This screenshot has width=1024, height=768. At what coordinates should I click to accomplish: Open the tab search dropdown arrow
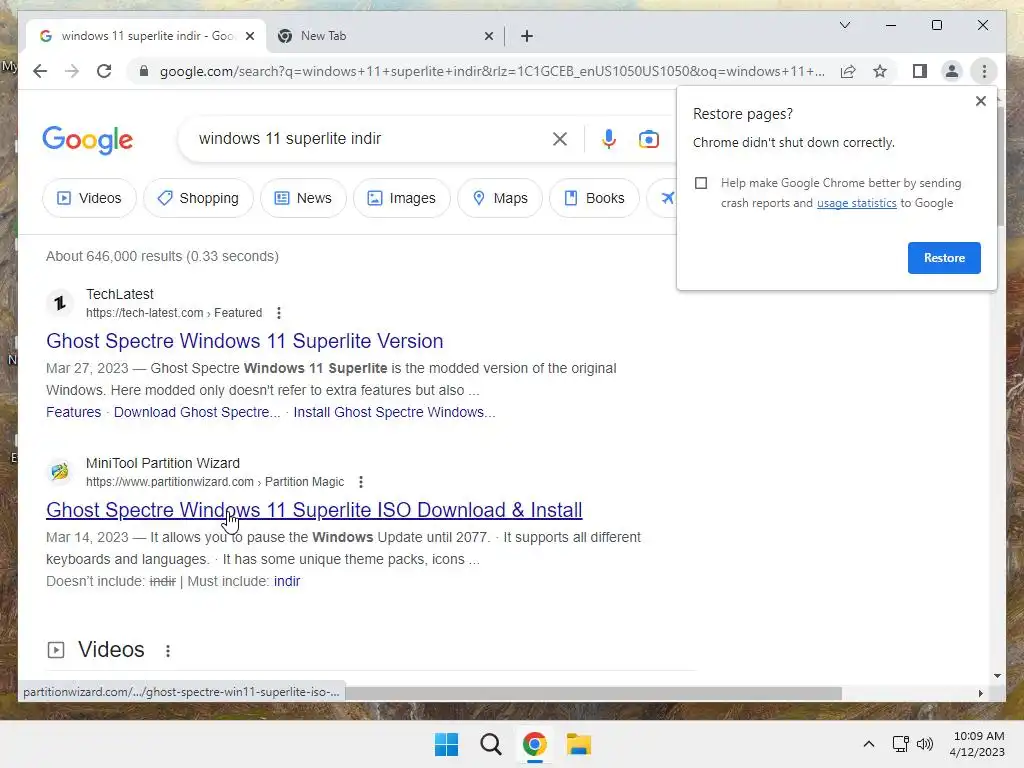pyautogui.click(x=844, y=25)
